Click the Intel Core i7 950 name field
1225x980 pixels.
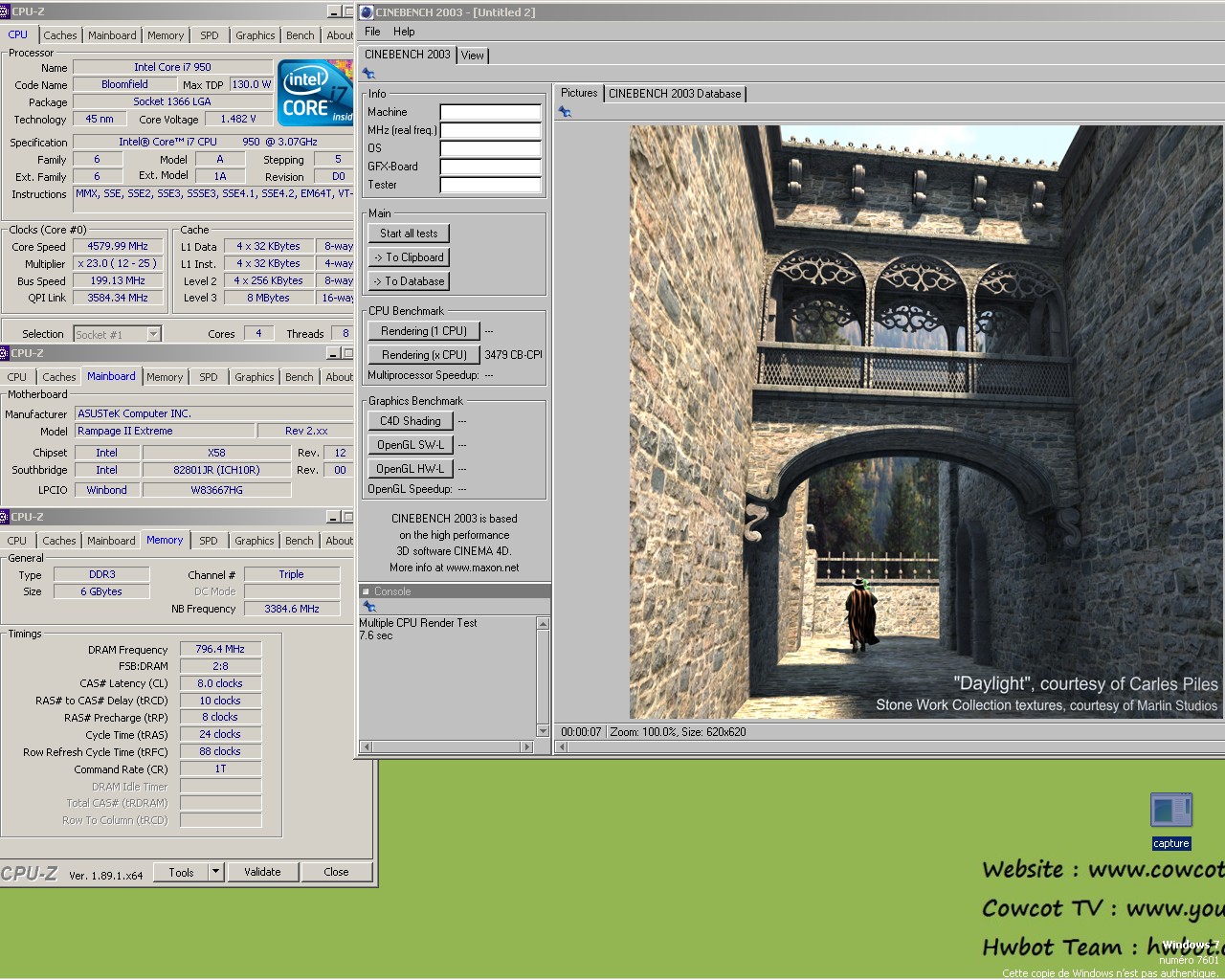point(172,67)
